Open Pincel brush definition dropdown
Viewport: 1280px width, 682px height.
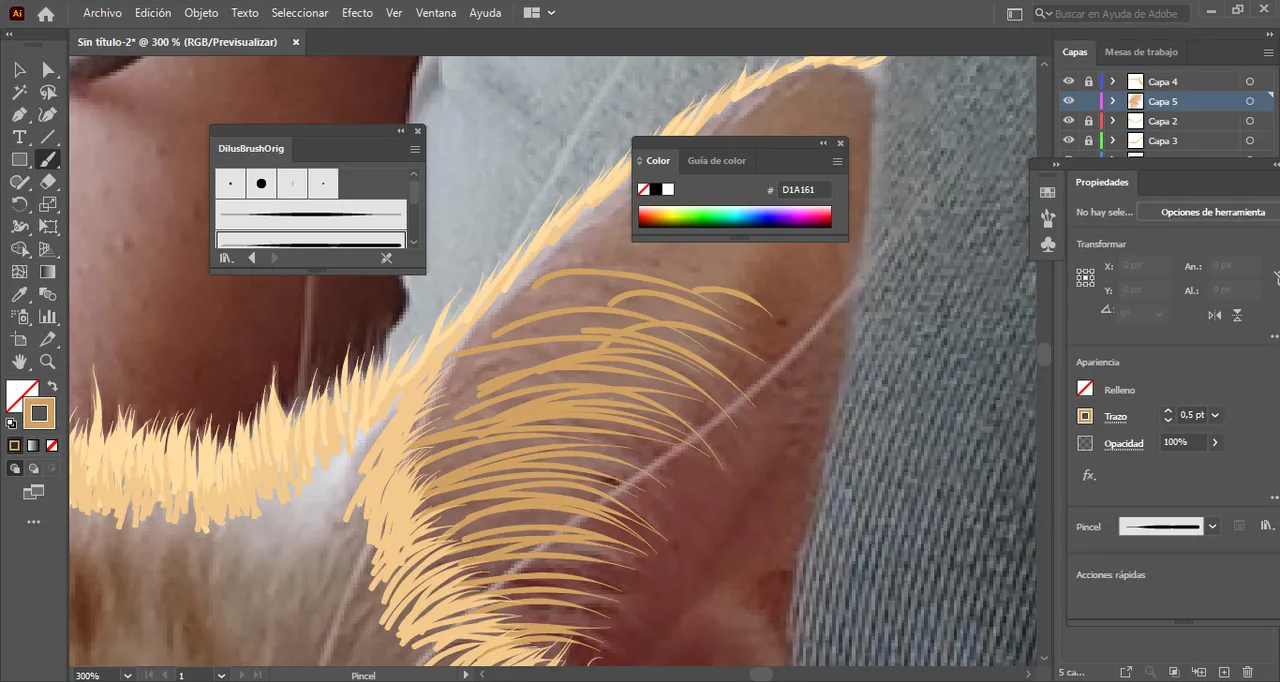(1213, 526)
